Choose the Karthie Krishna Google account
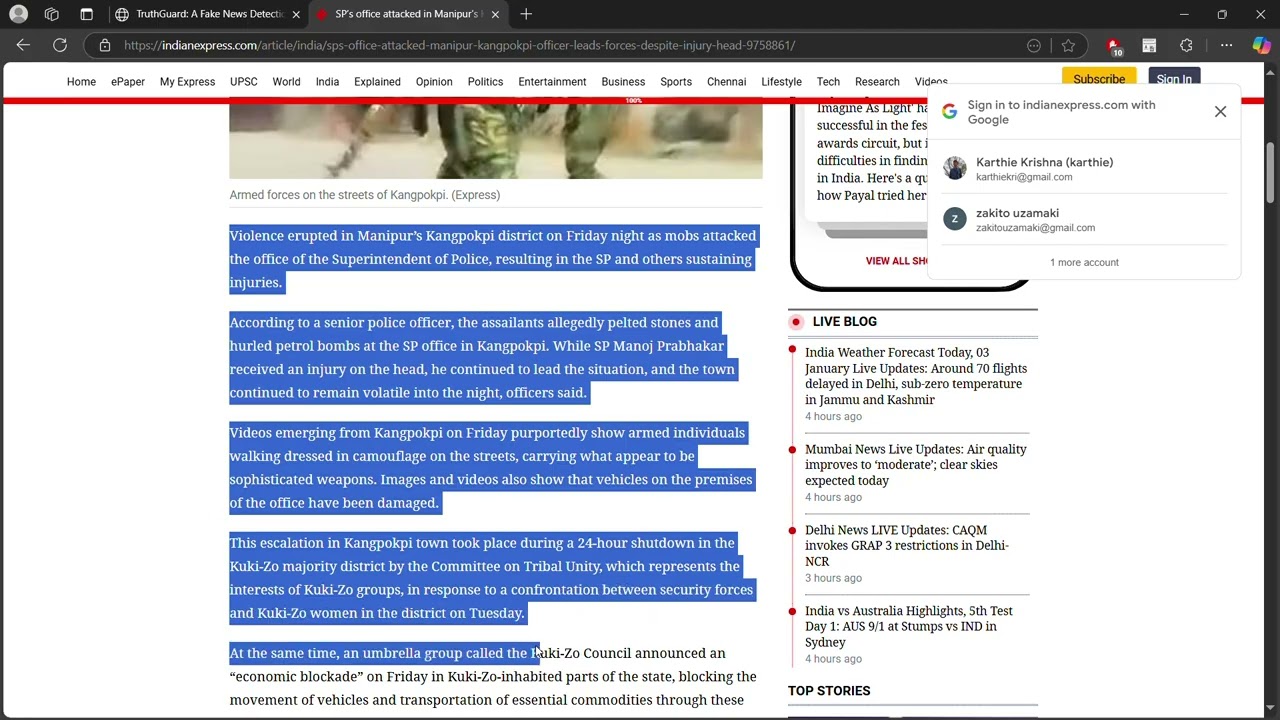Viewport: 1280px width, 720px height. (x=1084, y=169)
